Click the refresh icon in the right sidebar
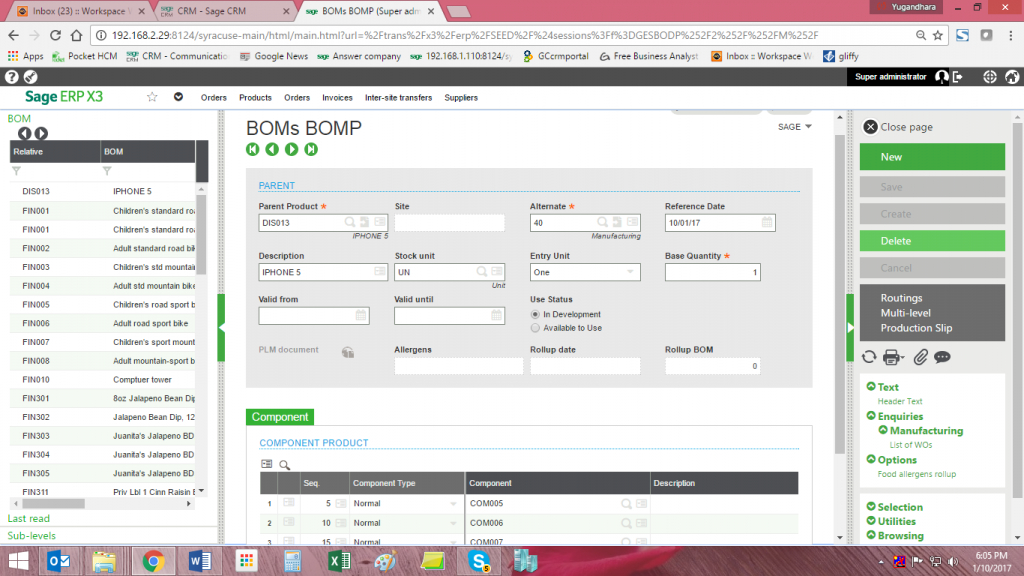The height and width of the screenshot is (576, 1024). click(868, 357)
